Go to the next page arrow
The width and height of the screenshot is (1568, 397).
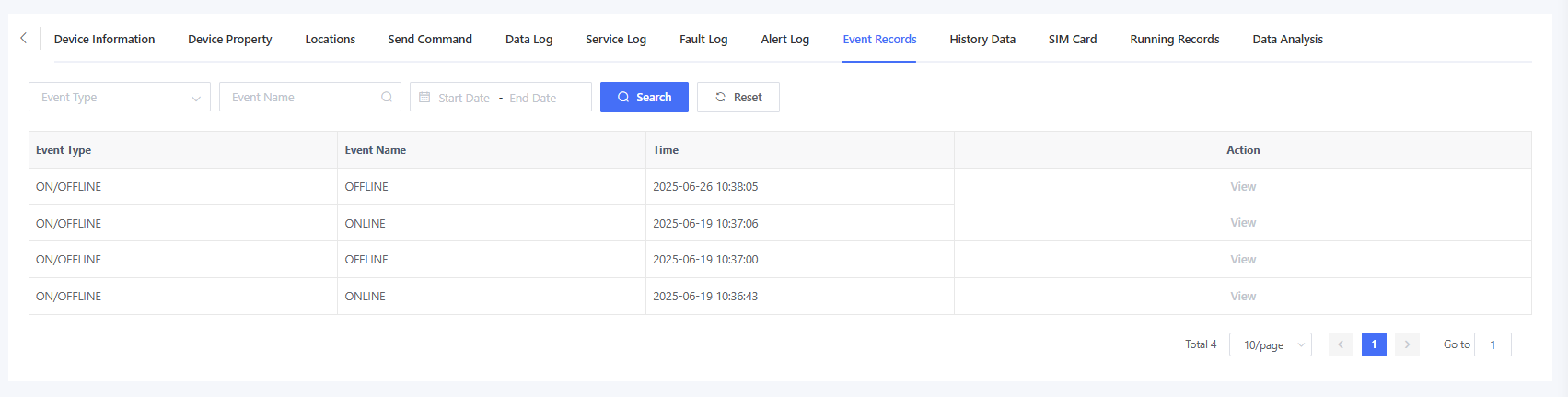tap(1407, 344)
